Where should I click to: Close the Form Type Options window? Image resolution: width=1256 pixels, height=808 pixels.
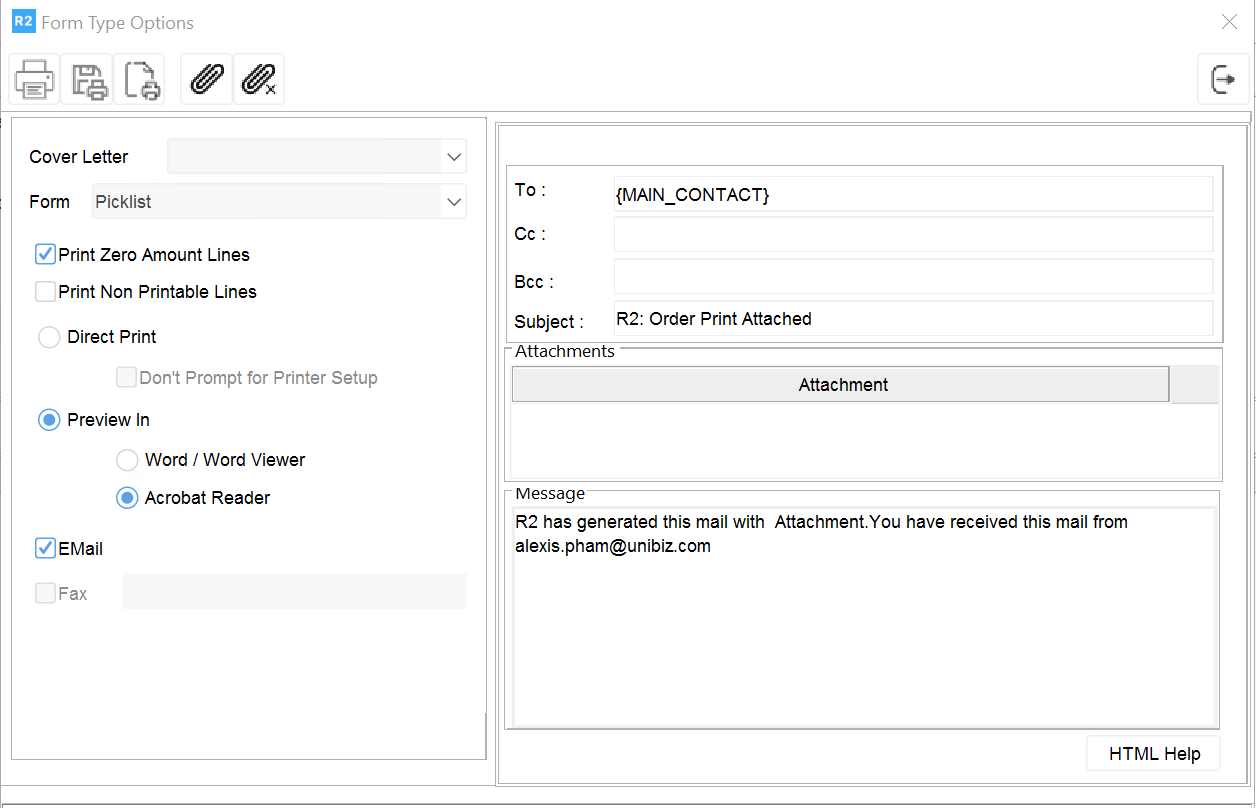point(1229,22)
